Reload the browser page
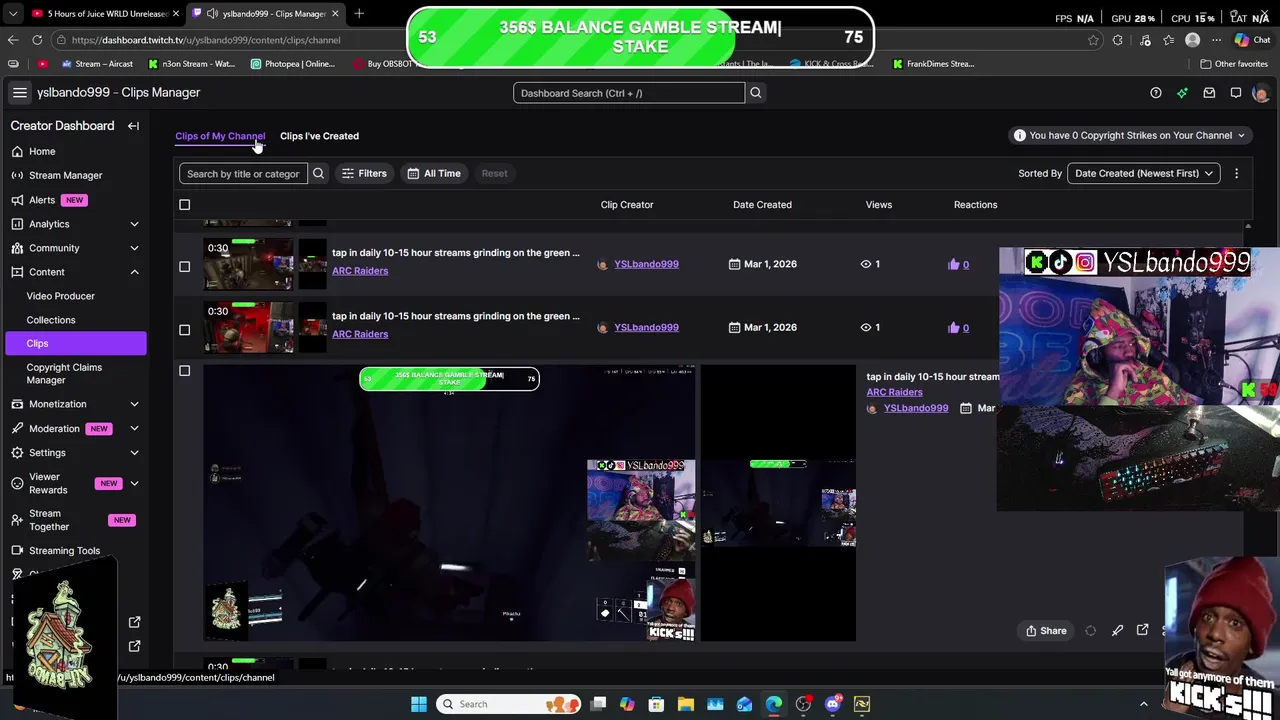Viewport: 1280px width, 720px height. tap(37, 40)
